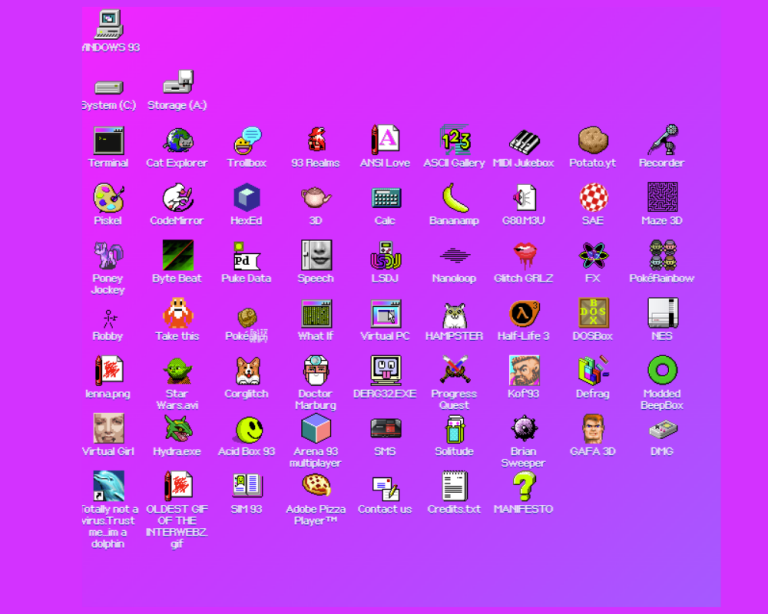This screenshot has height=614, width=768.
Task: Launch Acid Box 93 smiley icon
Action: (249, 429)
